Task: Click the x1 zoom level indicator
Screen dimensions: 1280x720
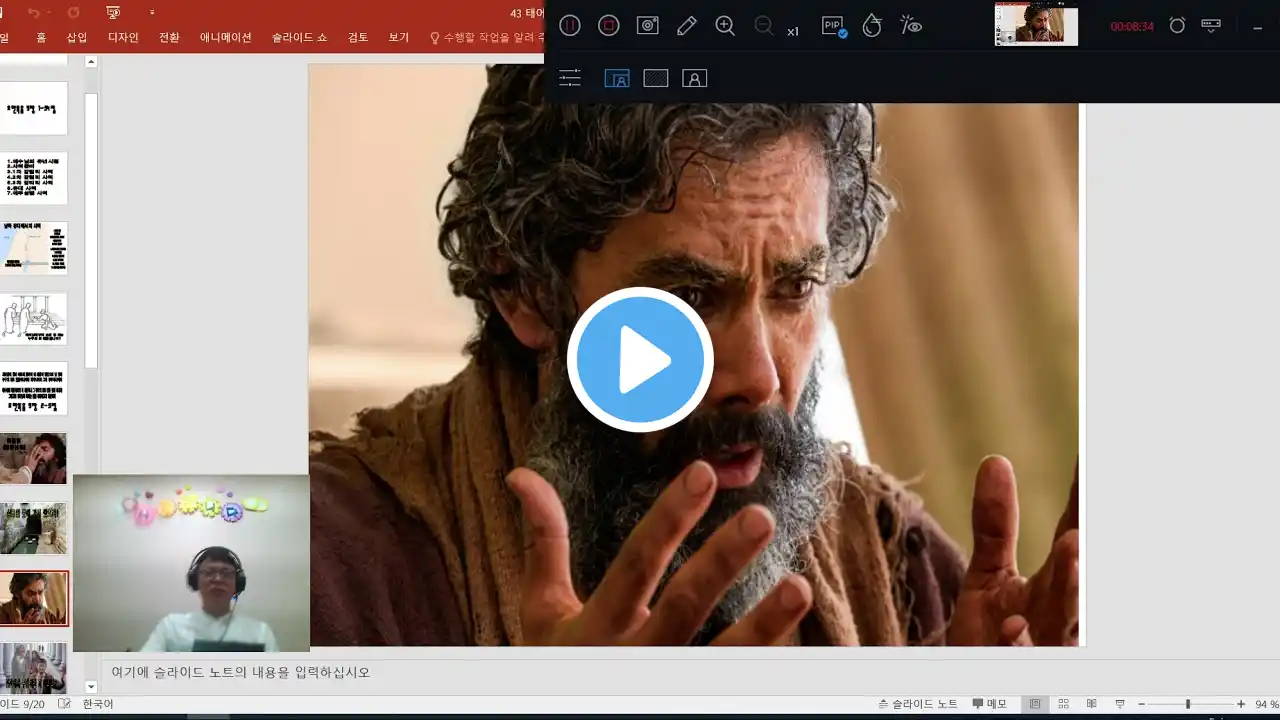Action: click(793, 32)
